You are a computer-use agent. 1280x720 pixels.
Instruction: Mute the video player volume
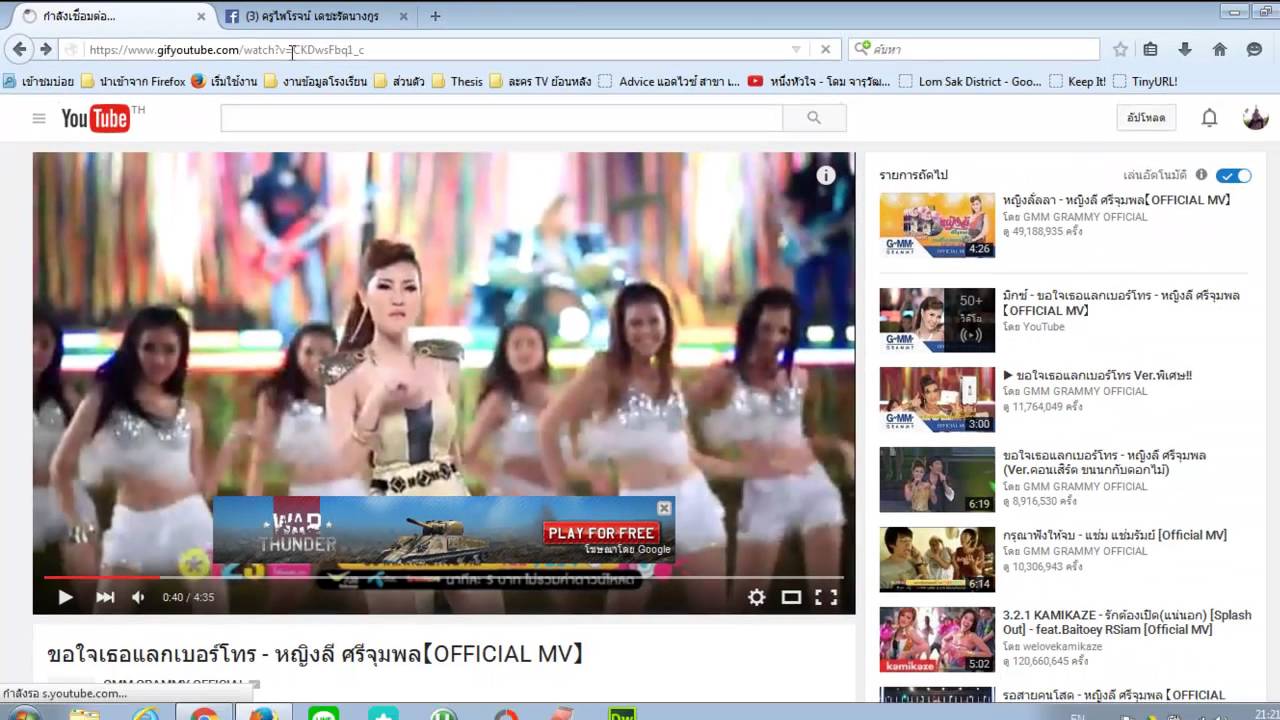click(138, 597)
